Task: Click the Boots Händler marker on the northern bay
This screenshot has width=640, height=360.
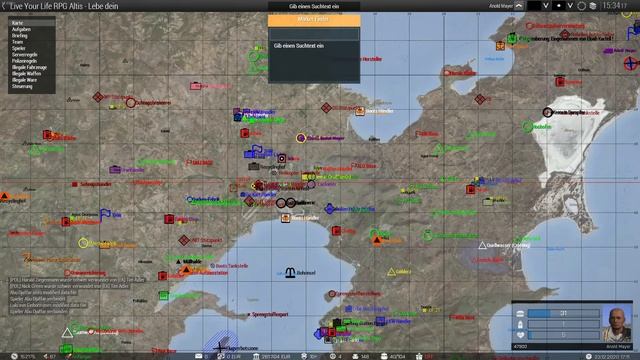Action: [x=360, y=111]
